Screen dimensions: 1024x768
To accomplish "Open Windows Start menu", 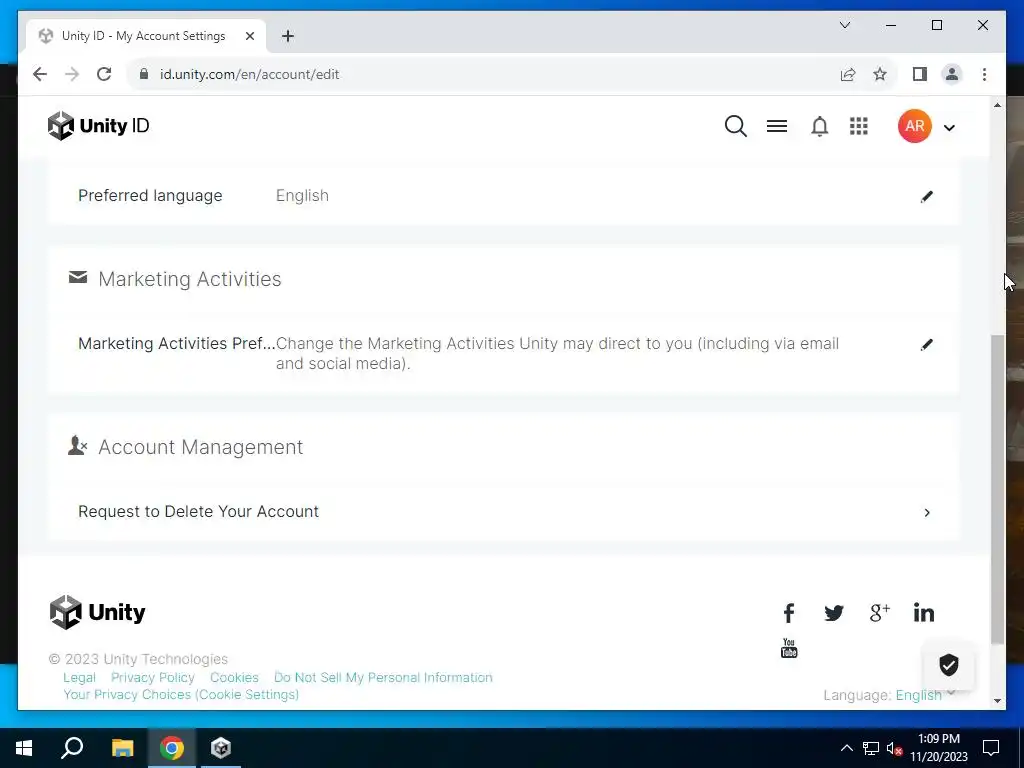I will 24,748.
